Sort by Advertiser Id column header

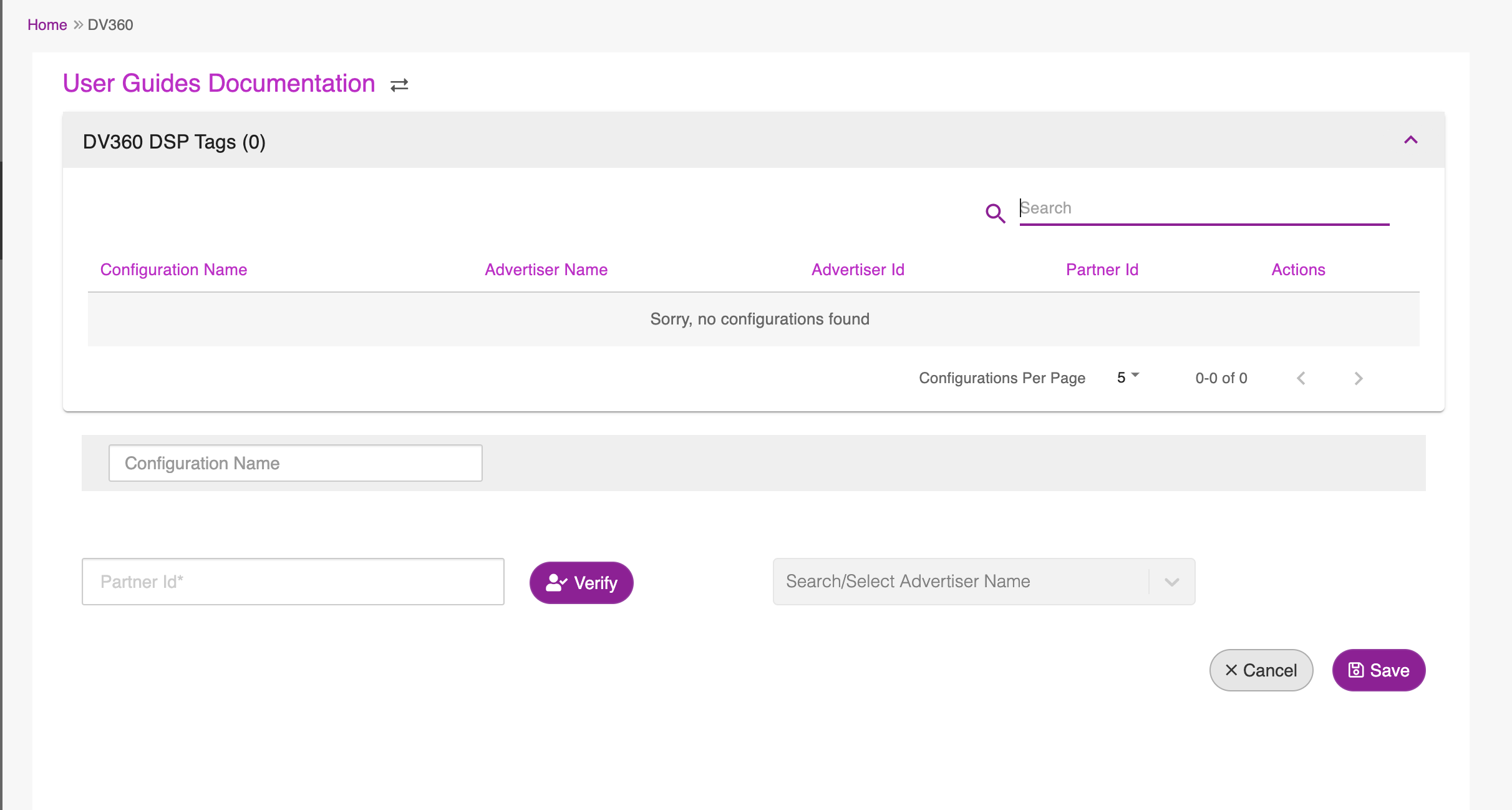coord(858,270)
